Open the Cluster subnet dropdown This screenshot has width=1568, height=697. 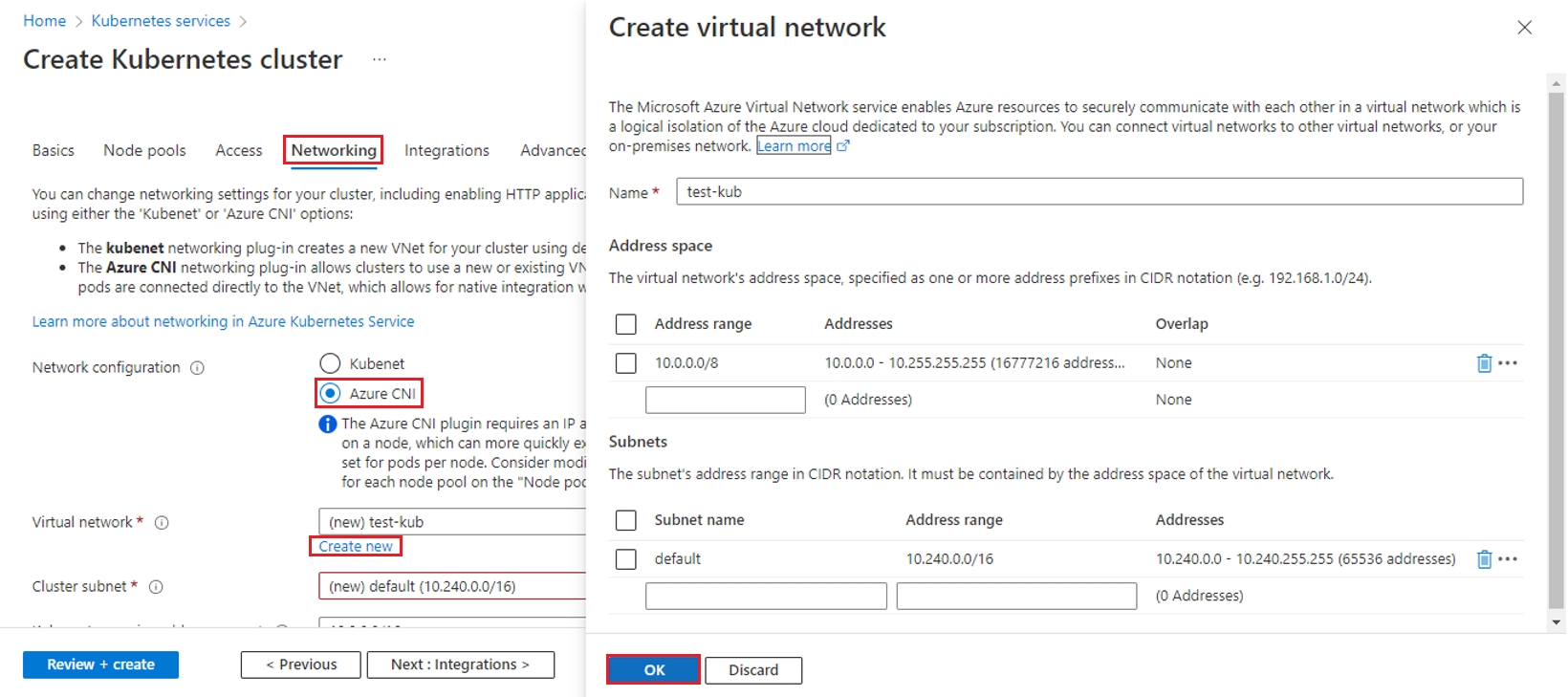click(451, 586)
